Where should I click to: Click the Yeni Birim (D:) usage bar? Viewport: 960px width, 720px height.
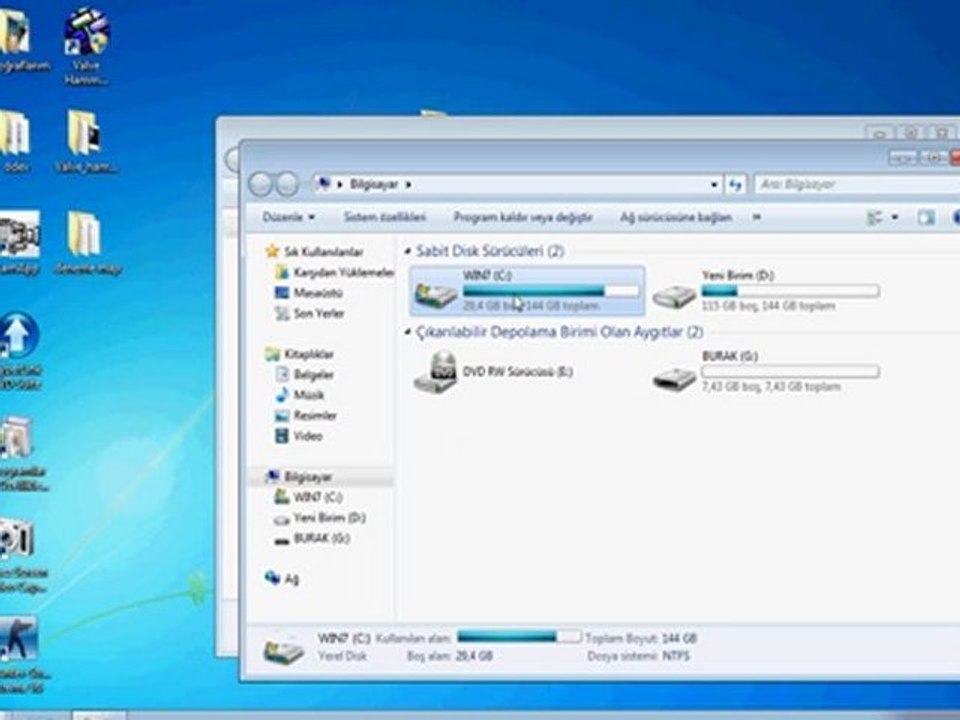pyautogui.click(x=790, y=291)
